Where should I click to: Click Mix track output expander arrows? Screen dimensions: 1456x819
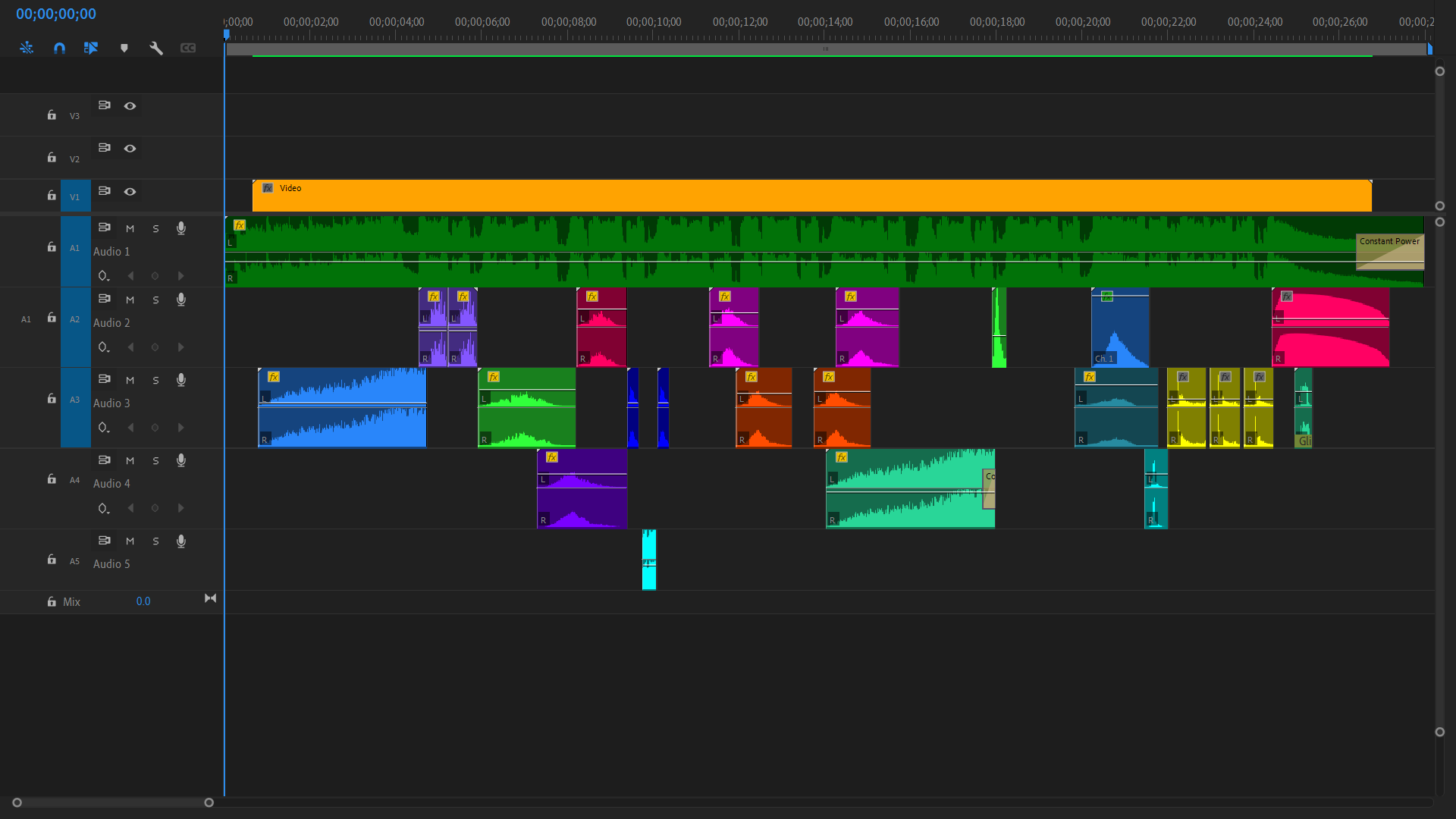pyautogui.click(x=210, y=599)
